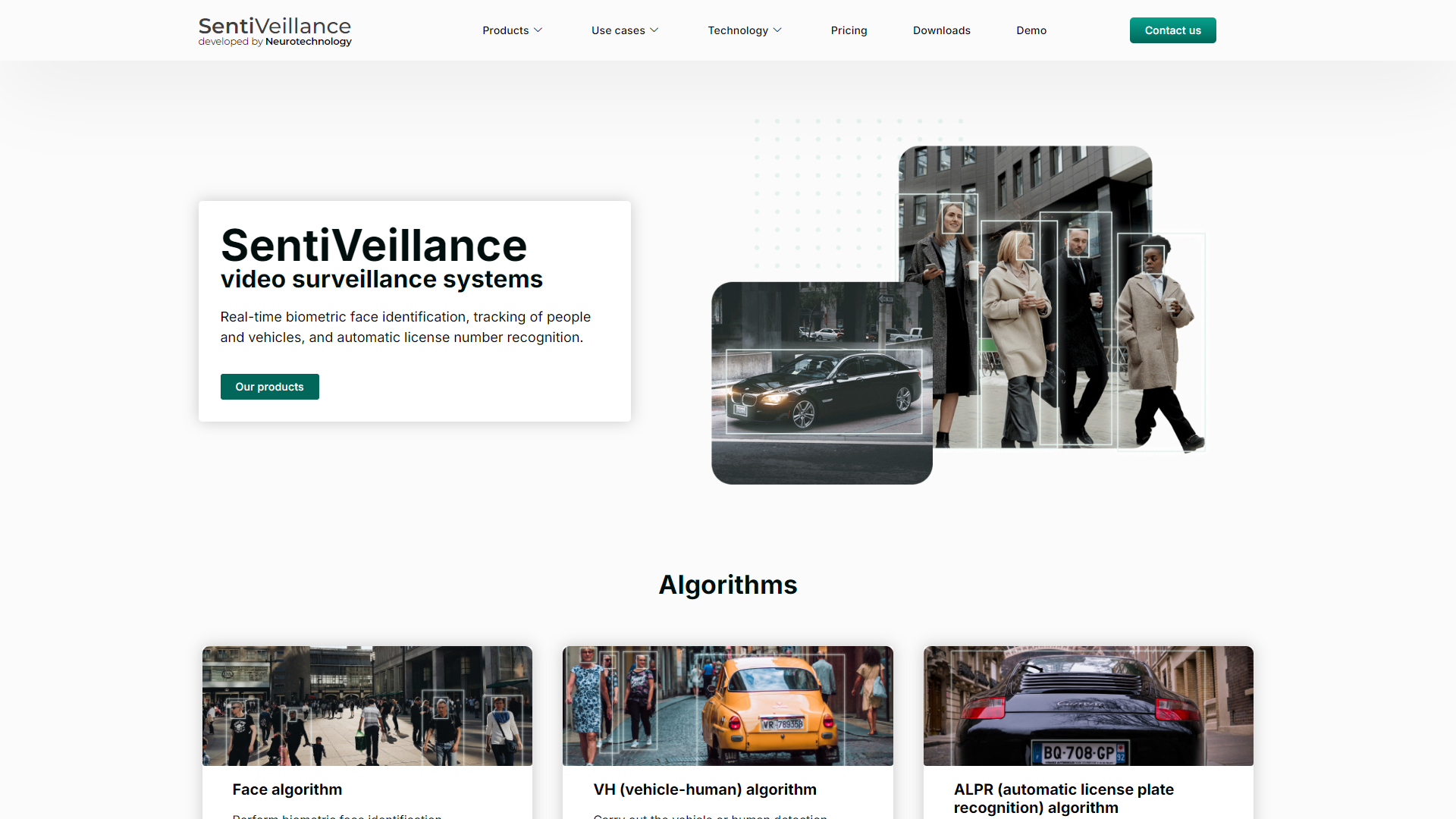This screenshot has width=1456, height=819.
Task: Select the Demo tab
Action: (x=1031, y=30)
